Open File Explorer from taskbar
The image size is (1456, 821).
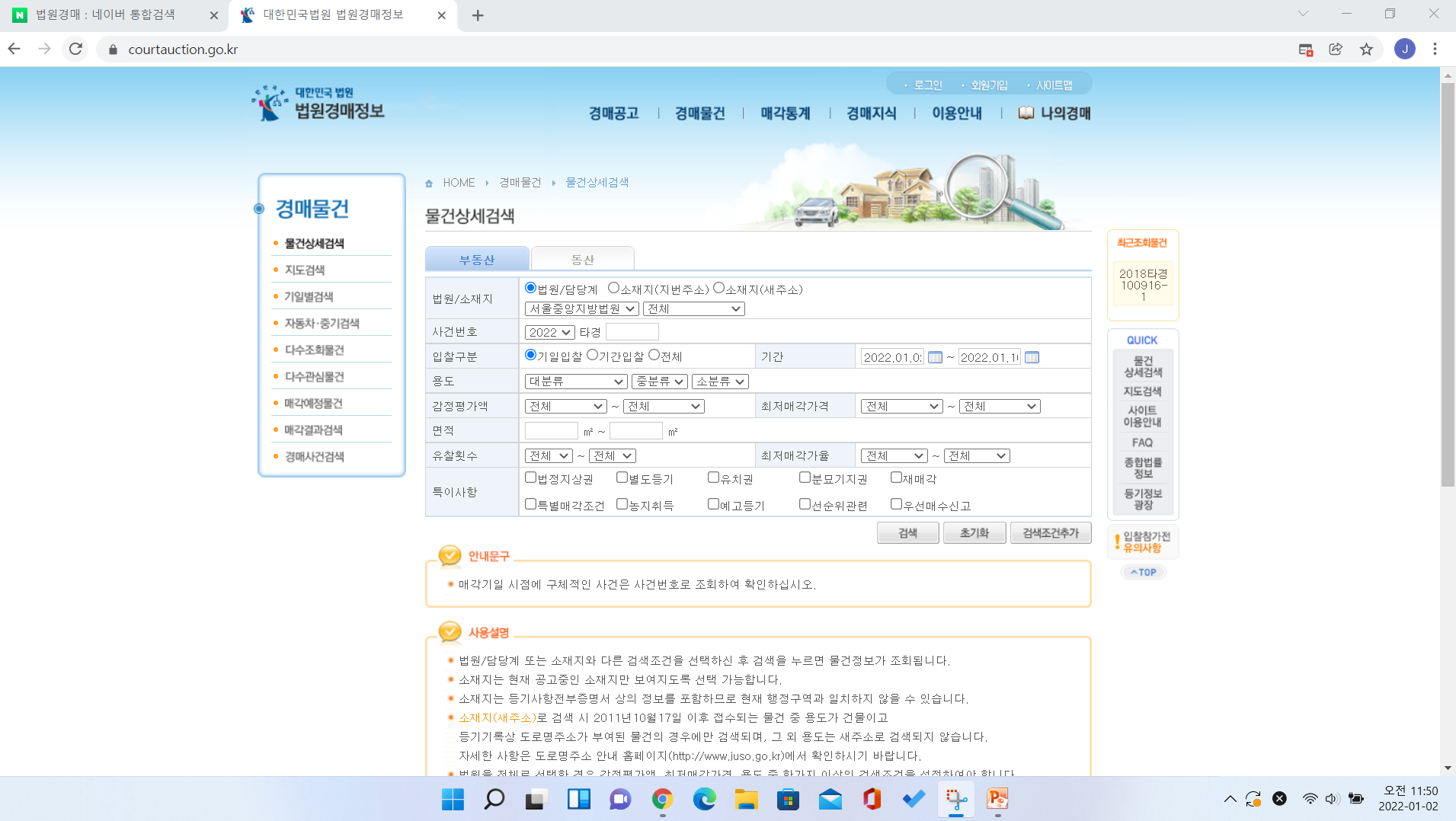click(x=746, y=799)
